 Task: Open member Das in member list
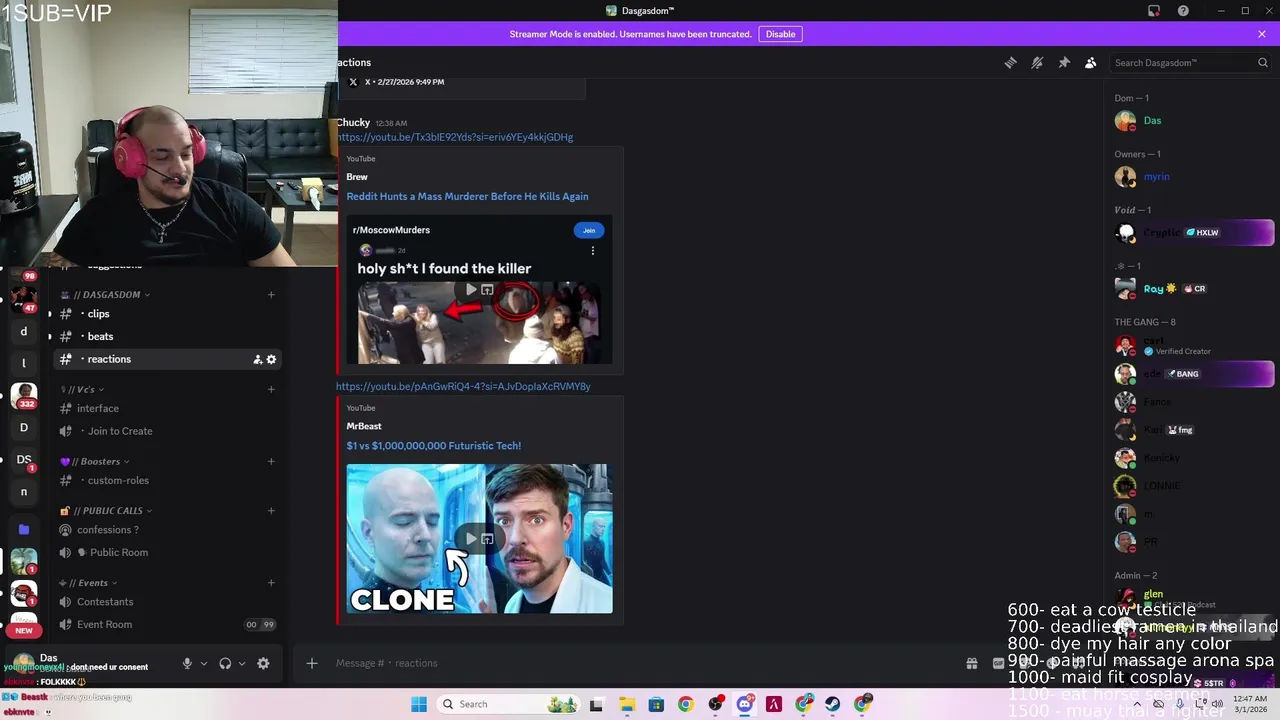click(x=1194, y=121)
